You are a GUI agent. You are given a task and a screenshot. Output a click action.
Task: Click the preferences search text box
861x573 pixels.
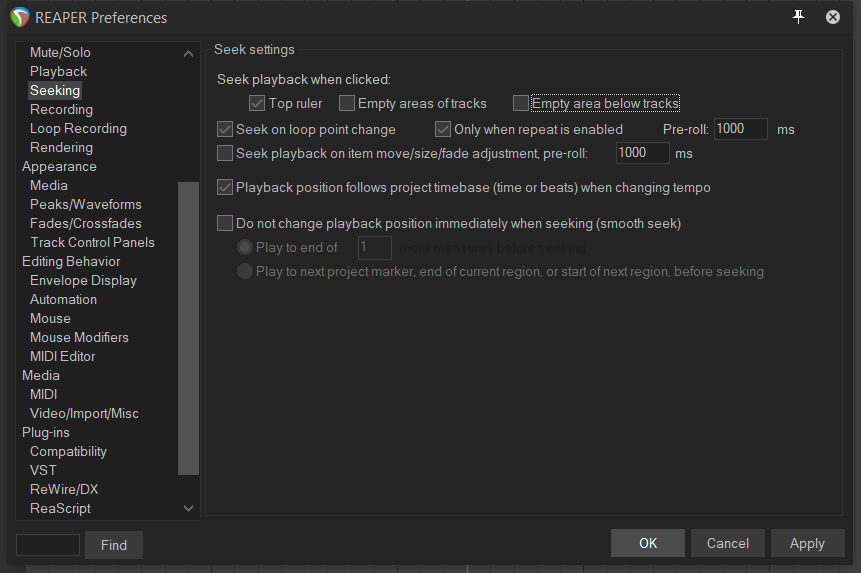48,545
